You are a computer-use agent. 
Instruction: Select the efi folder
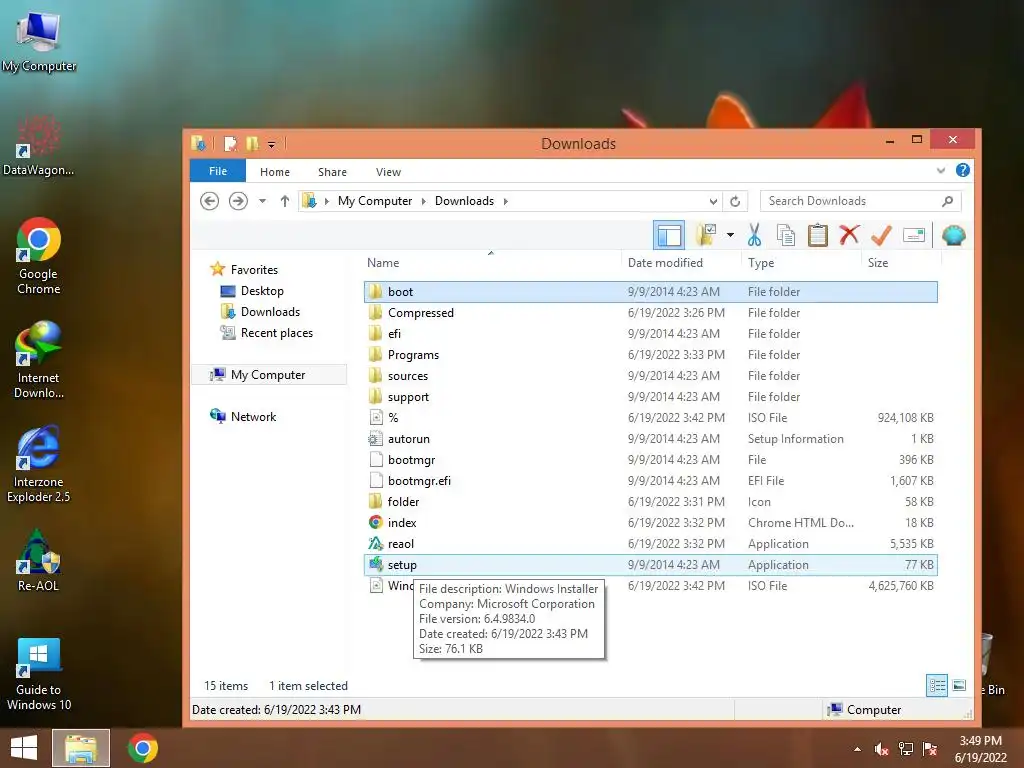click(x=650, y=333)
